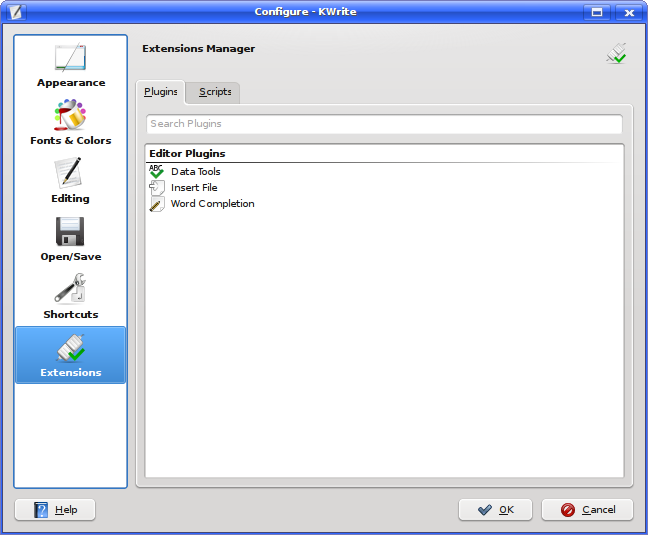Maximize the Configure - KWrite window
Screen dimensions: 648x535
pos(597,12)
